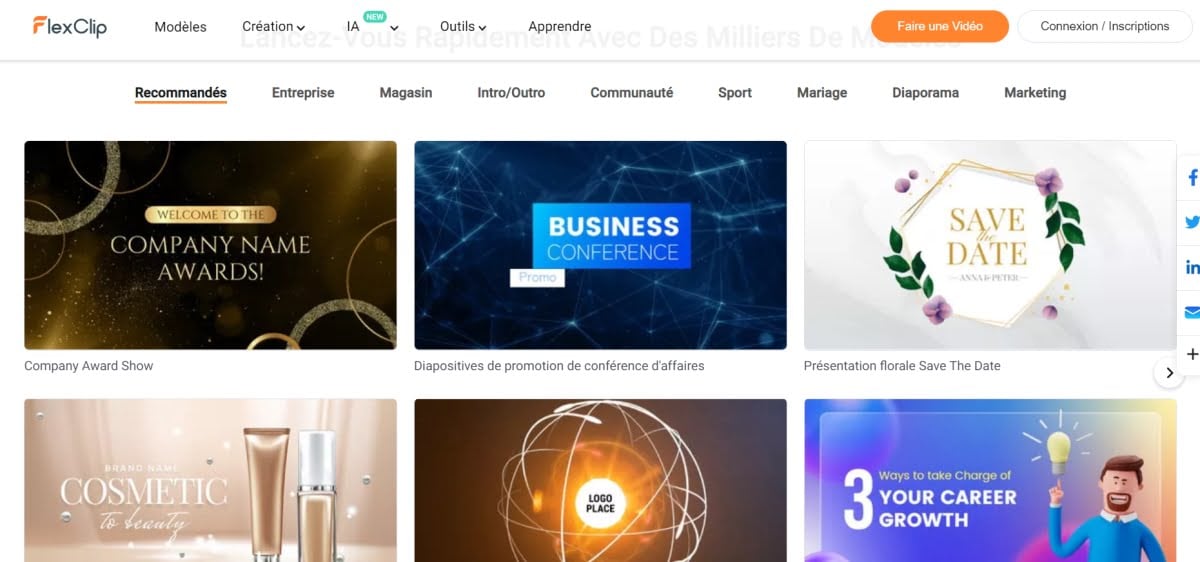
Task: Expand the IA dropdown menu
Action: pyautogui.click(x=372, y=27)
